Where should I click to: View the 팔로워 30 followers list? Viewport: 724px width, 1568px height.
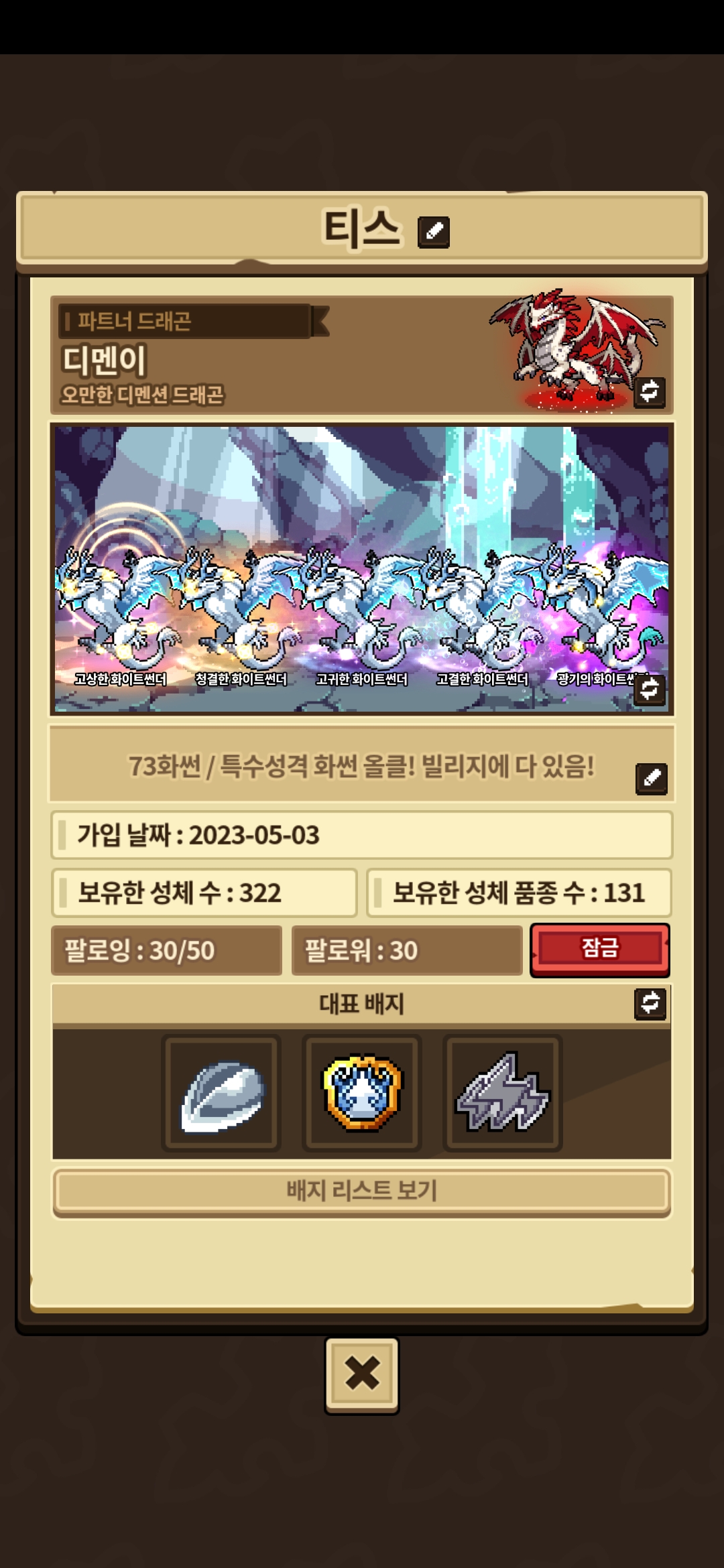(x=407, y=950)
